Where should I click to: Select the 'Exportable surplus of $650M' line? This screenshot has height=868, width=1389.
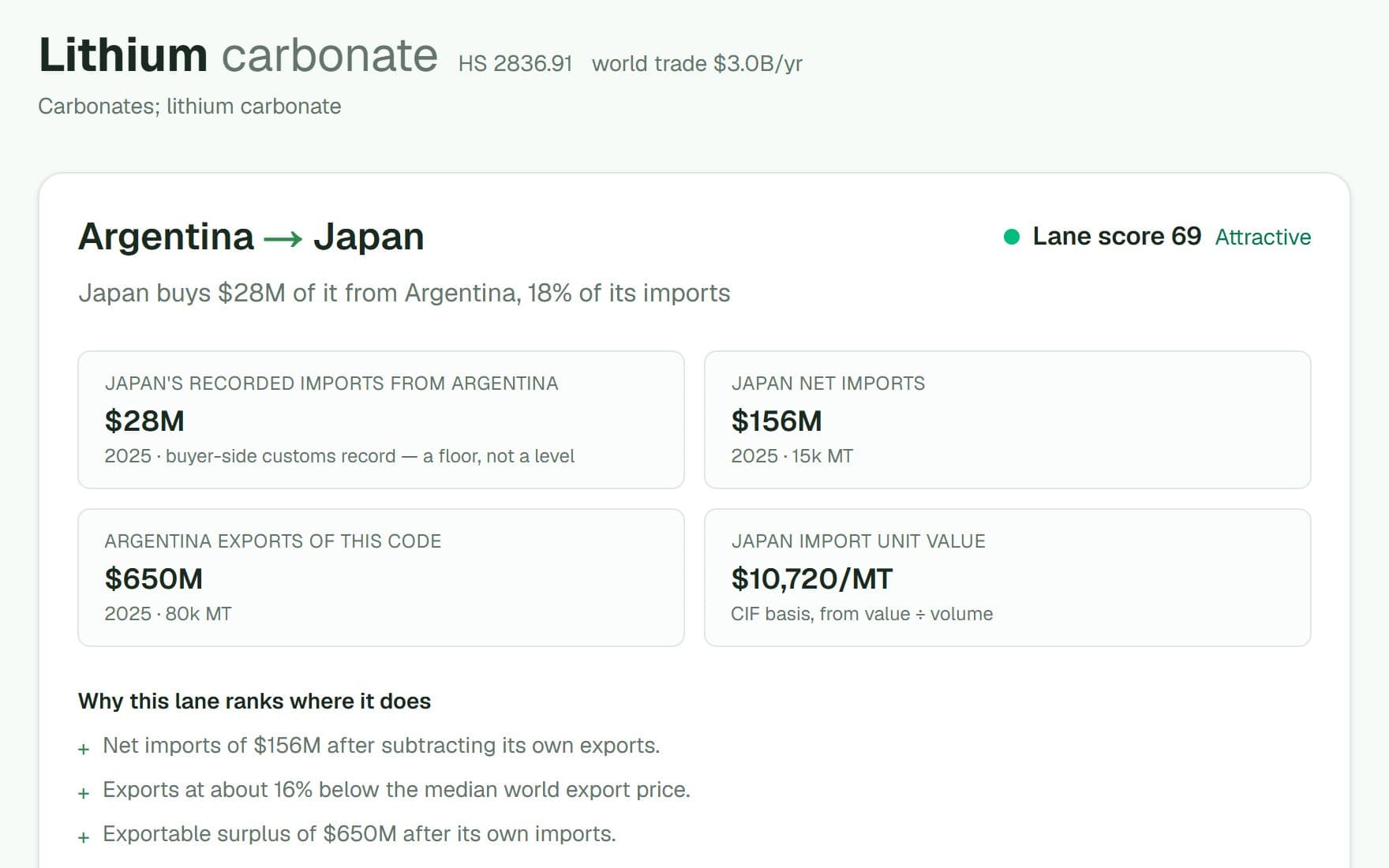(x=359, y=834)
